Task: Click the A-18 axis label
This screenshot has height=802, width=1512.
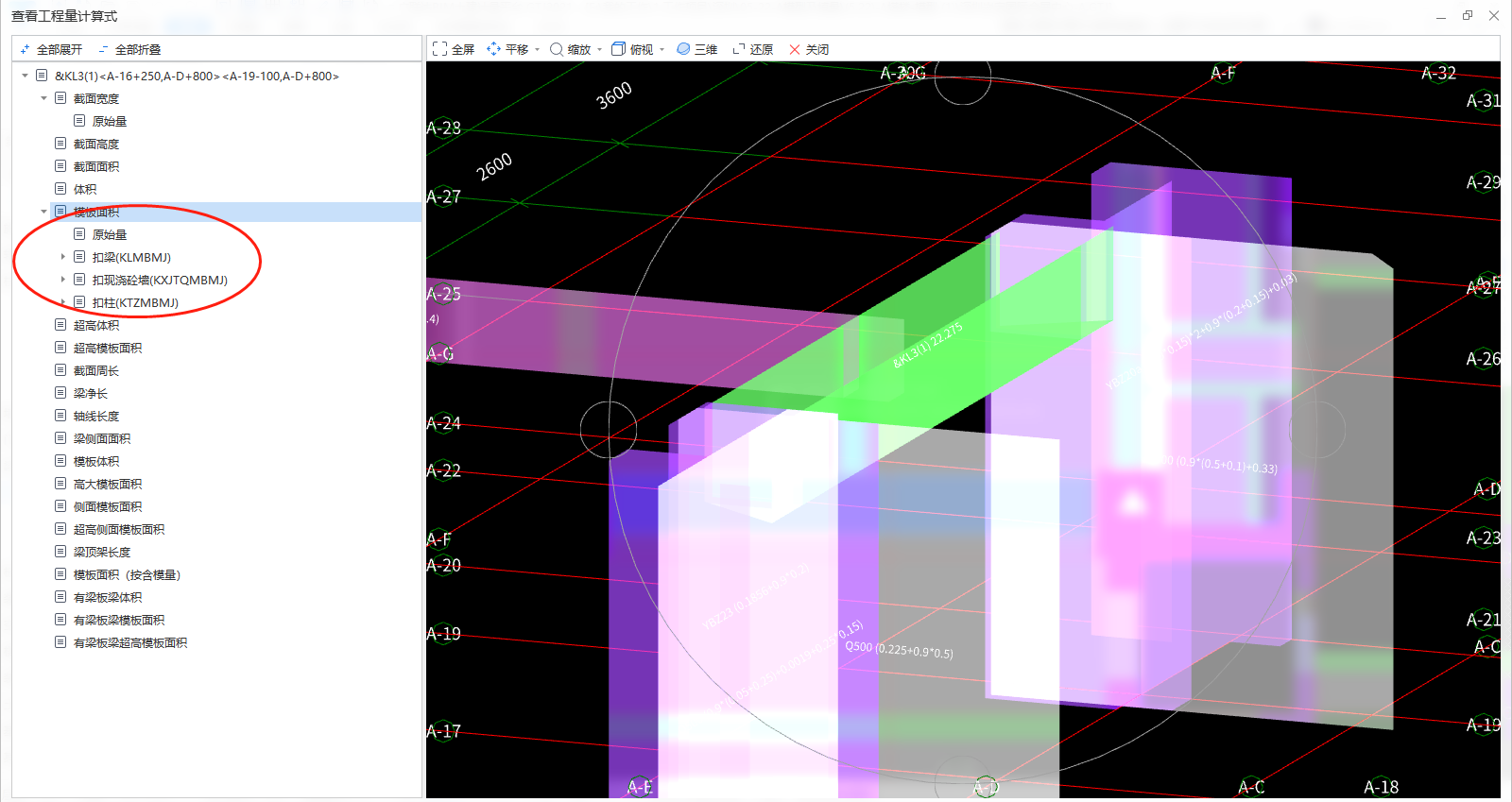Action: click(1381, 787)
